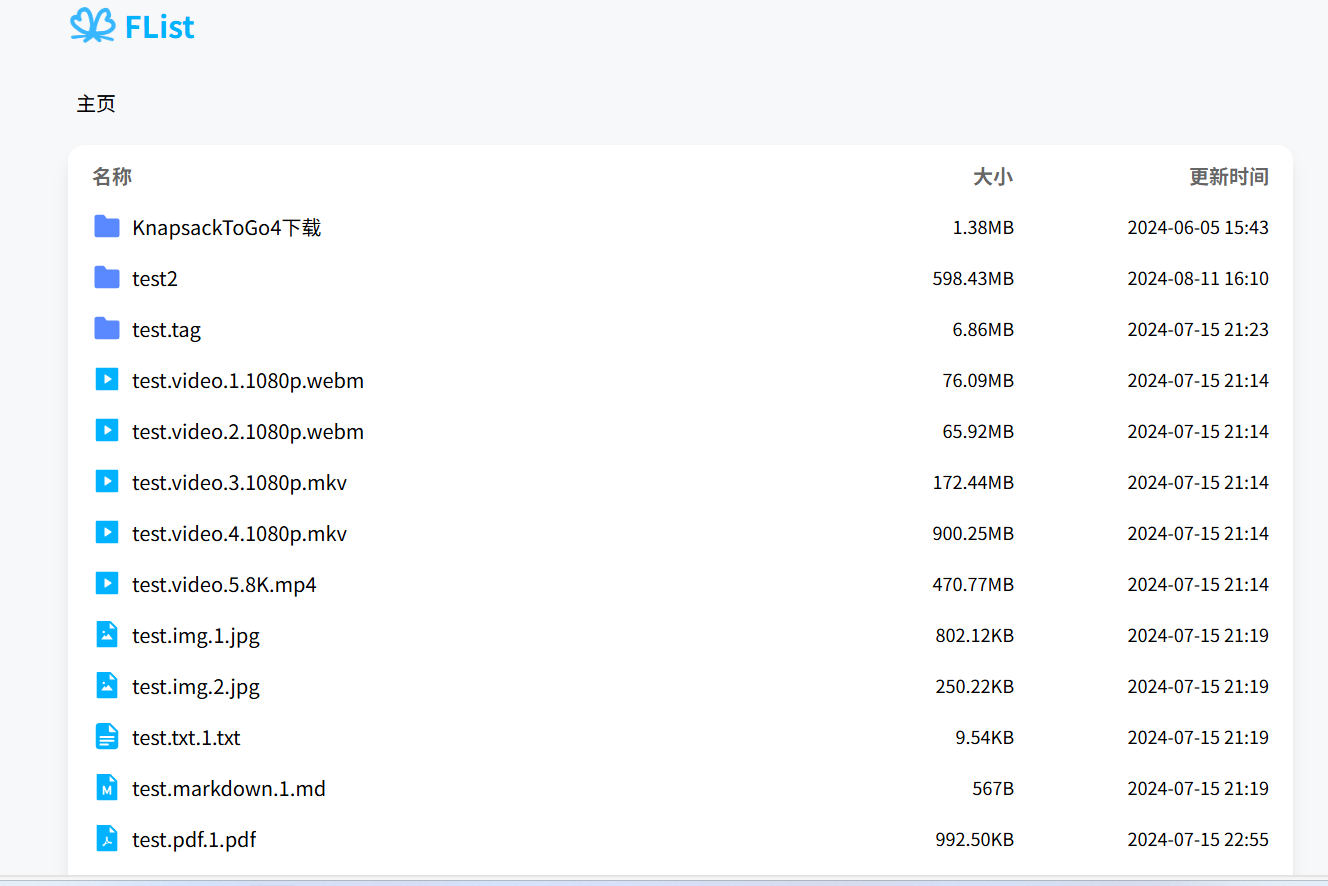Play the test.video.5.8K.mp4 file name
This screenshot has height=886, width=1328.
(x=224, y=585)
